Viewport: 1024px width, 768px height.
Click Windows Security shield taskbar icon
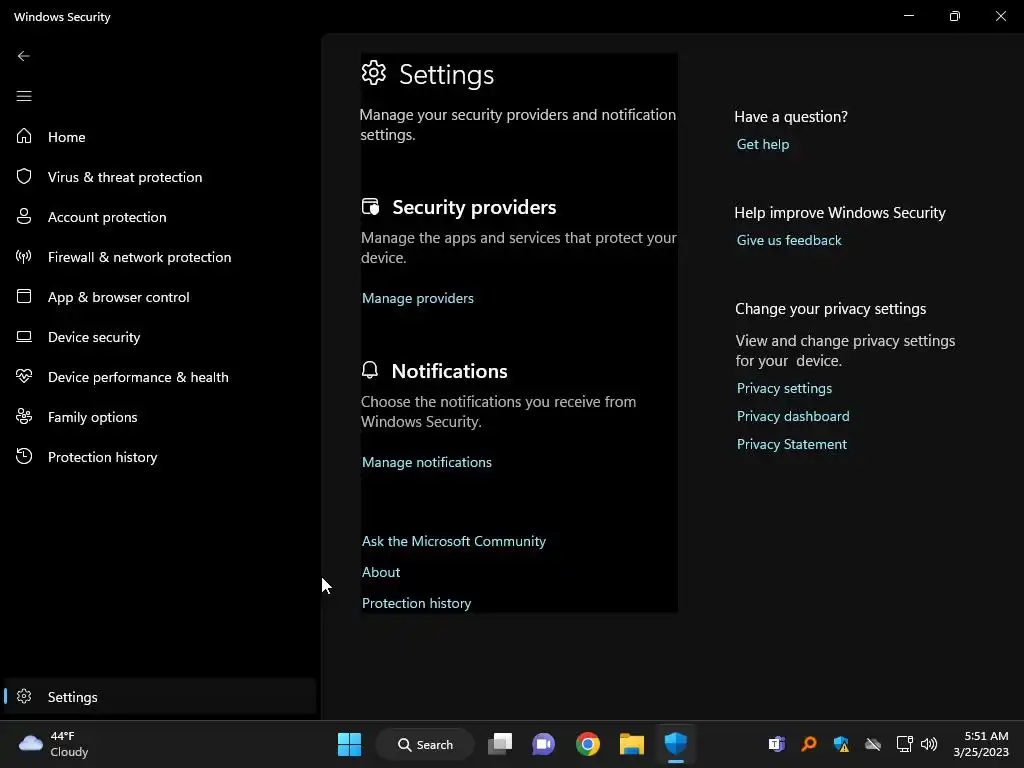[675, 744]
